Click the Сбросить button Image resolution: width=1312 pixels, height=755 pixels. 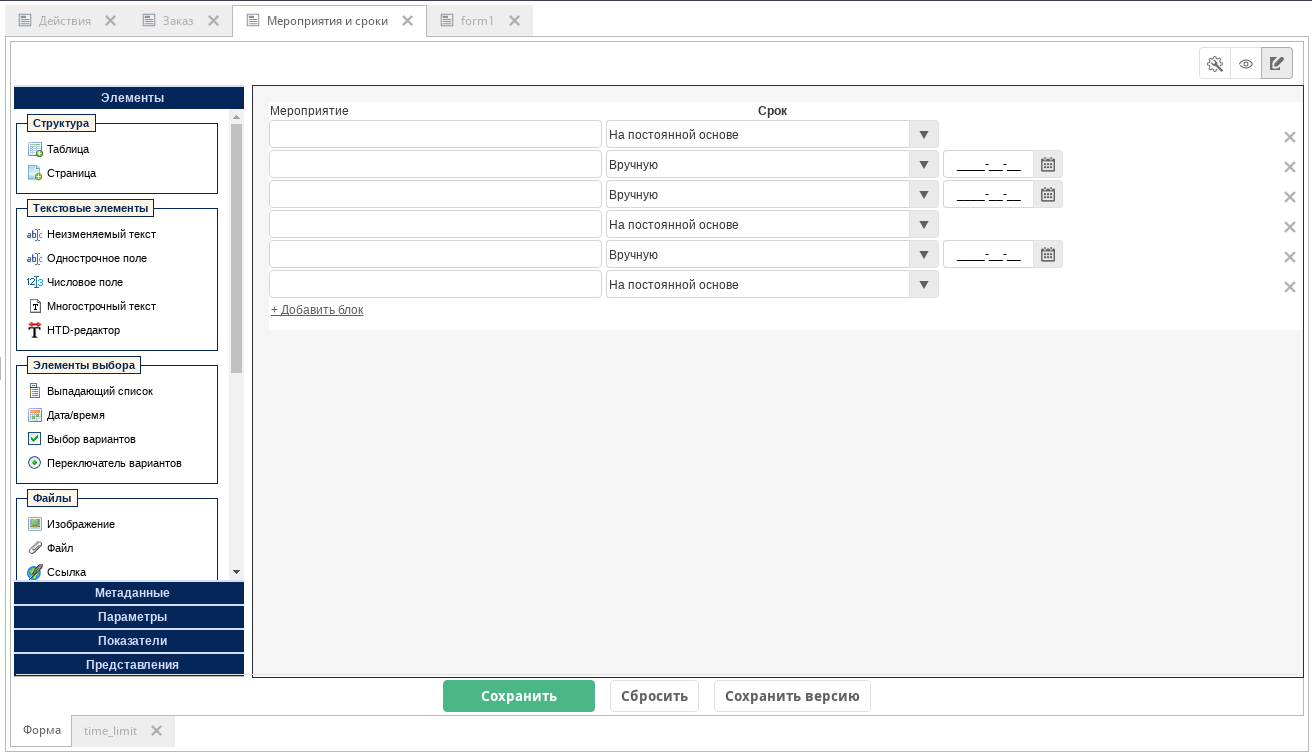(654, 696)
